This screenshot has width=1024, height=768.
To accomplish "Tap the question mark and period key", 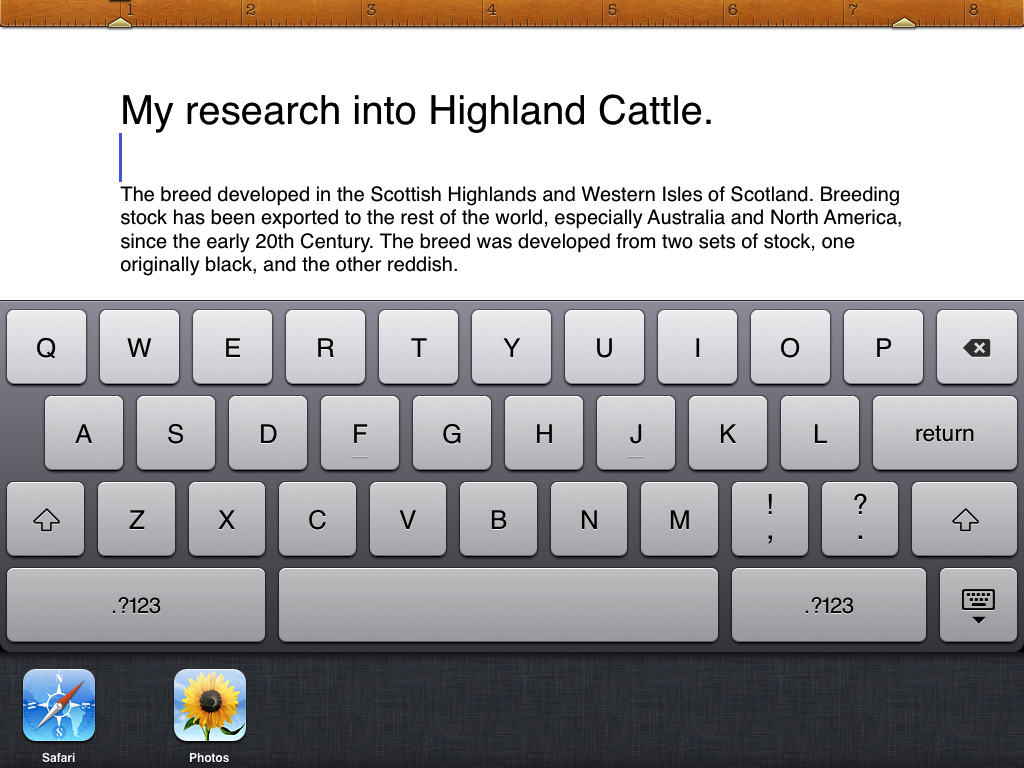I will (860, 519).
